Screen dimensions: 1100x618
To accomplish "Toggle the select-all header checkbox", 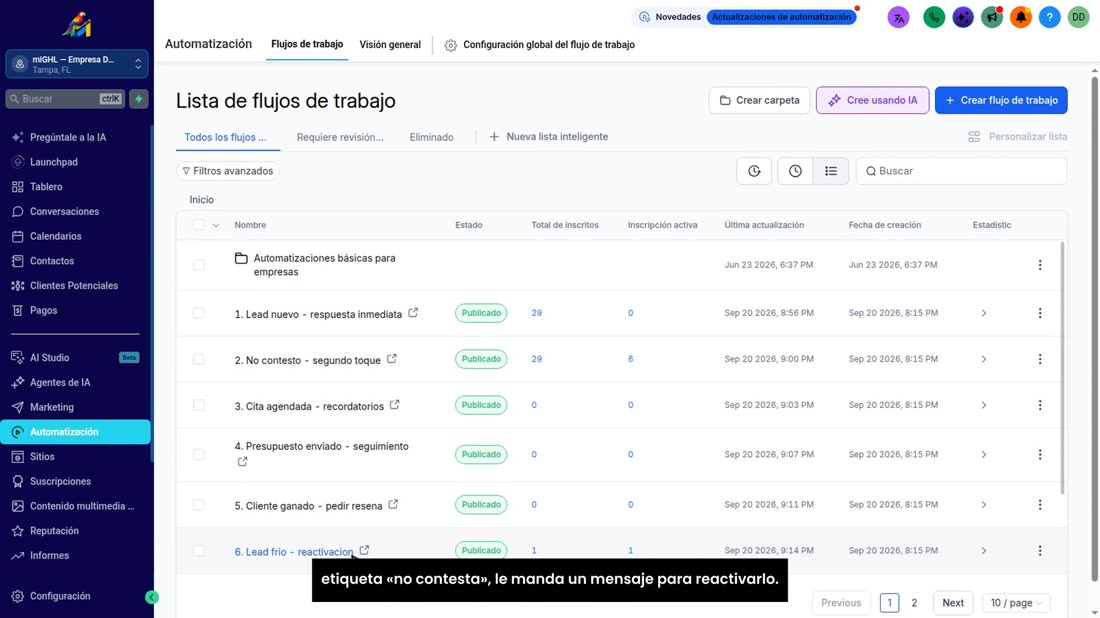I will click(199, 225).
